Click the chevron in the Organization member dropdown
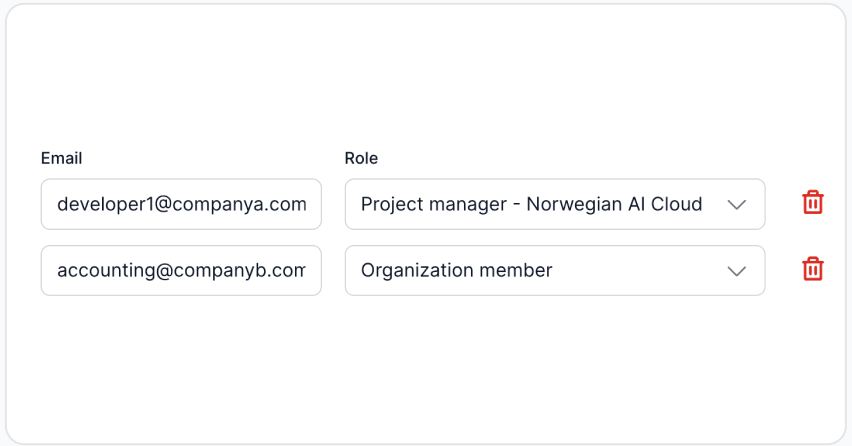 click(737, 270)
